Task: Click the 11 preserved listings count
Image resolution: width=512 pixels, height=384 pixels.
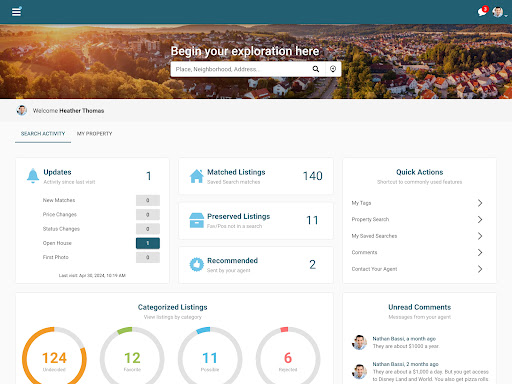Action: tap(312, 220)
